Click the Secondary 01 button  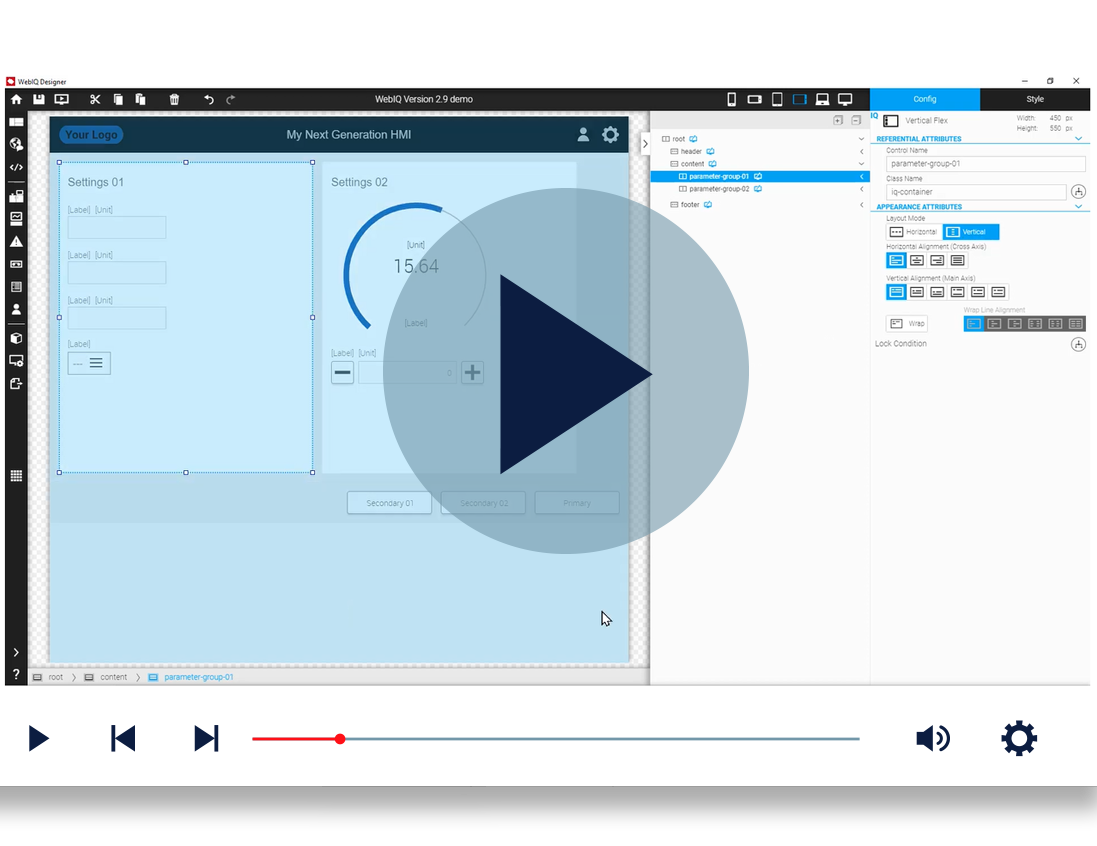click(x=390, y=503)
